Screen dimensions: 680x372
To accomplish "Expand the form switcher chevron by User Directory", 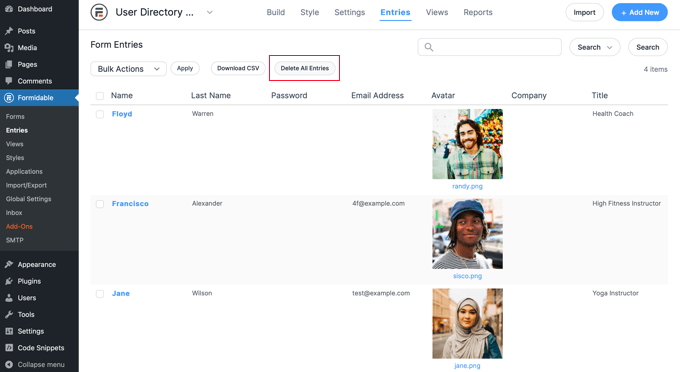I will pos(209,12).
